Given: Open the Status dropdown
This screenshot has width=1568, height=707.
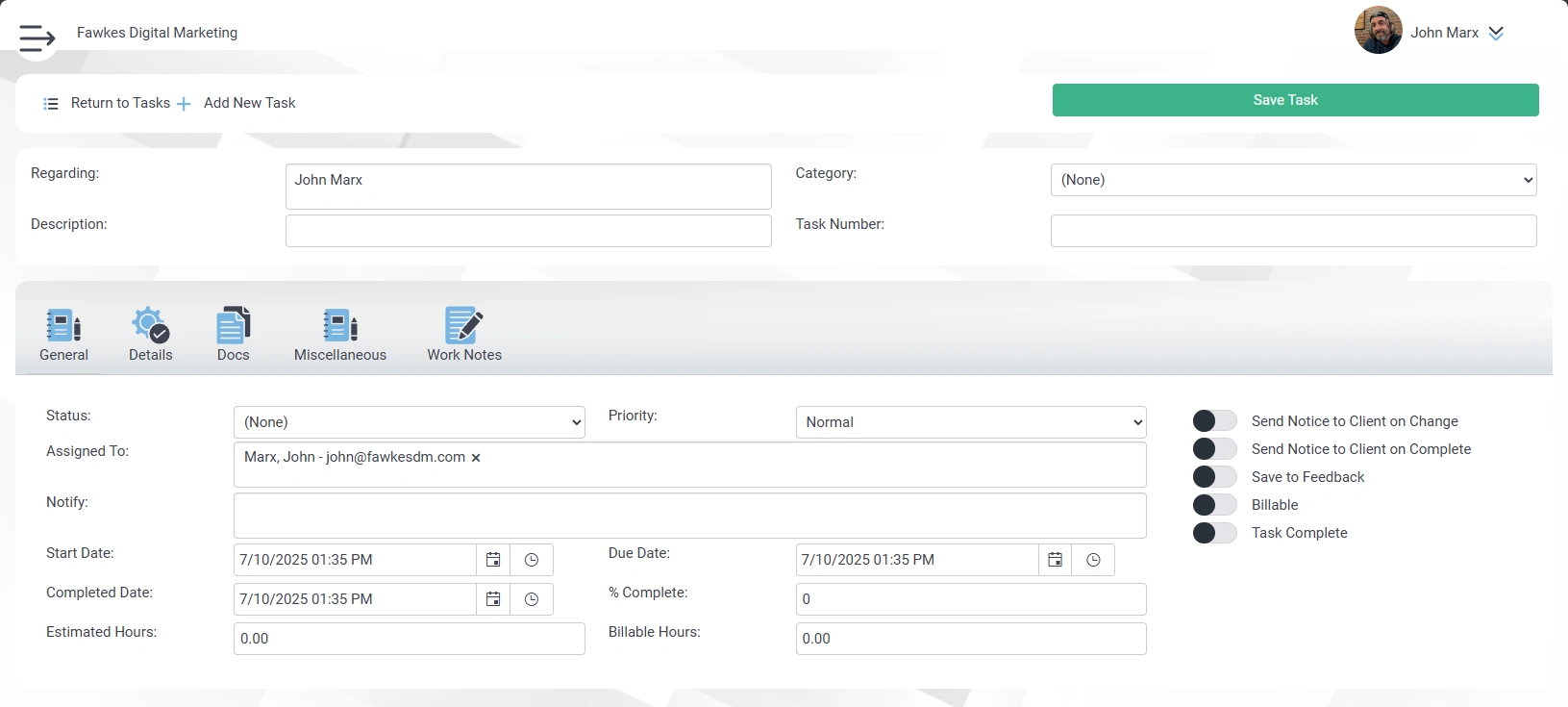Looking at the screenshot, I should (409, 422).
